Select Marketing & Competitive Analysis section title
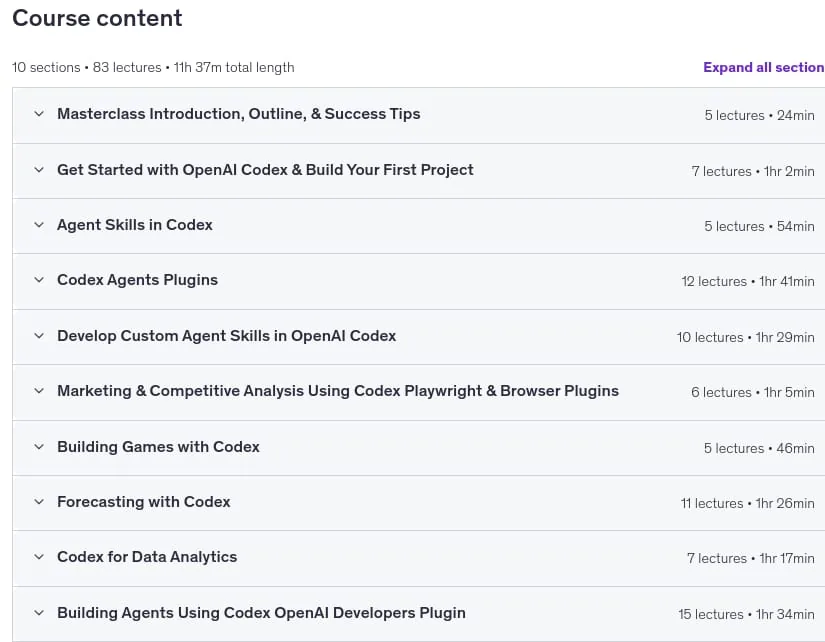 (x=338, y=391)
